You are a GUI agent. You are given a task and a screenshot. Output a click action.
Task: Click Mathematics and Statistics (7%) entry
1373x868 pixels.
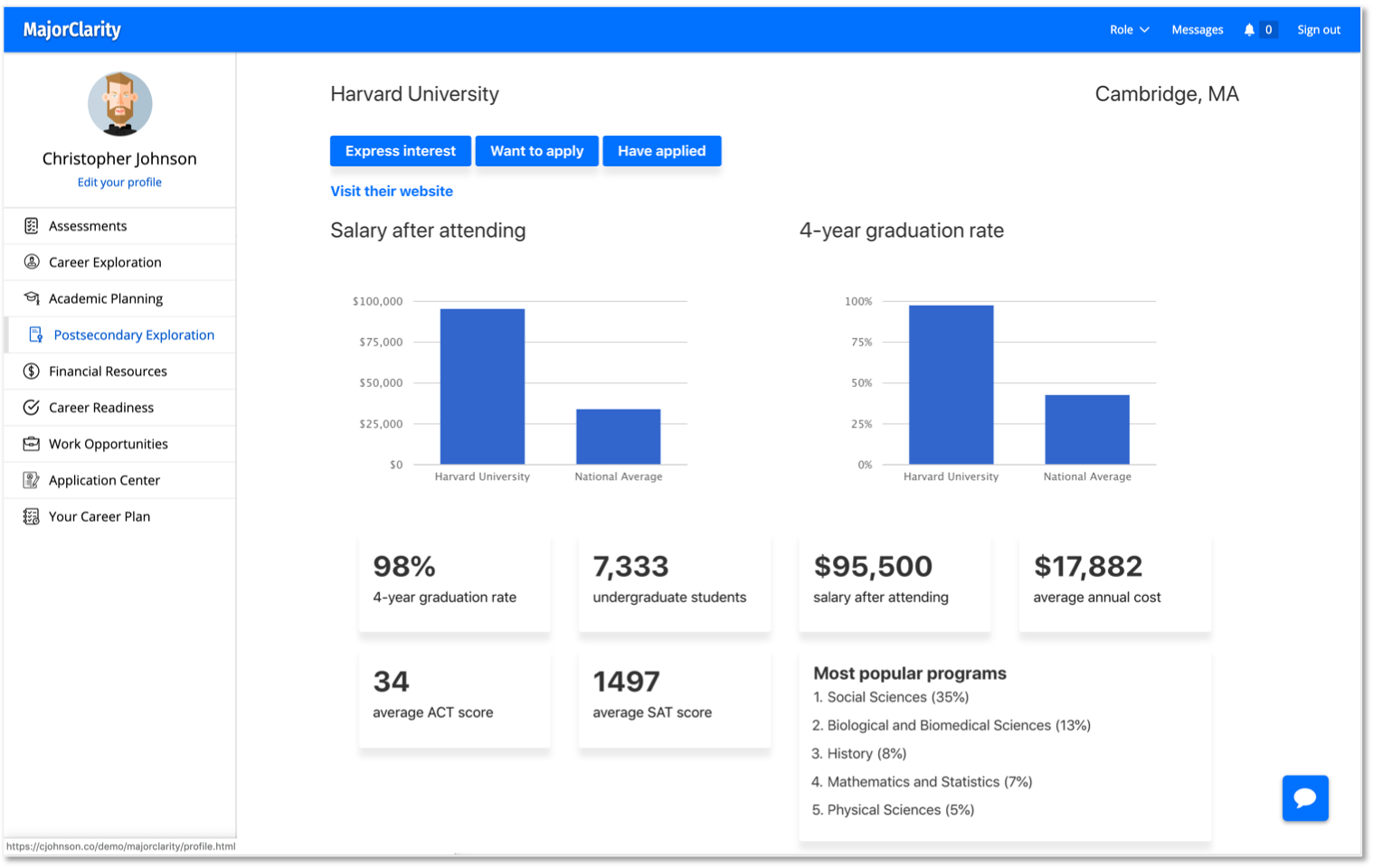click(x=922, y=781)
